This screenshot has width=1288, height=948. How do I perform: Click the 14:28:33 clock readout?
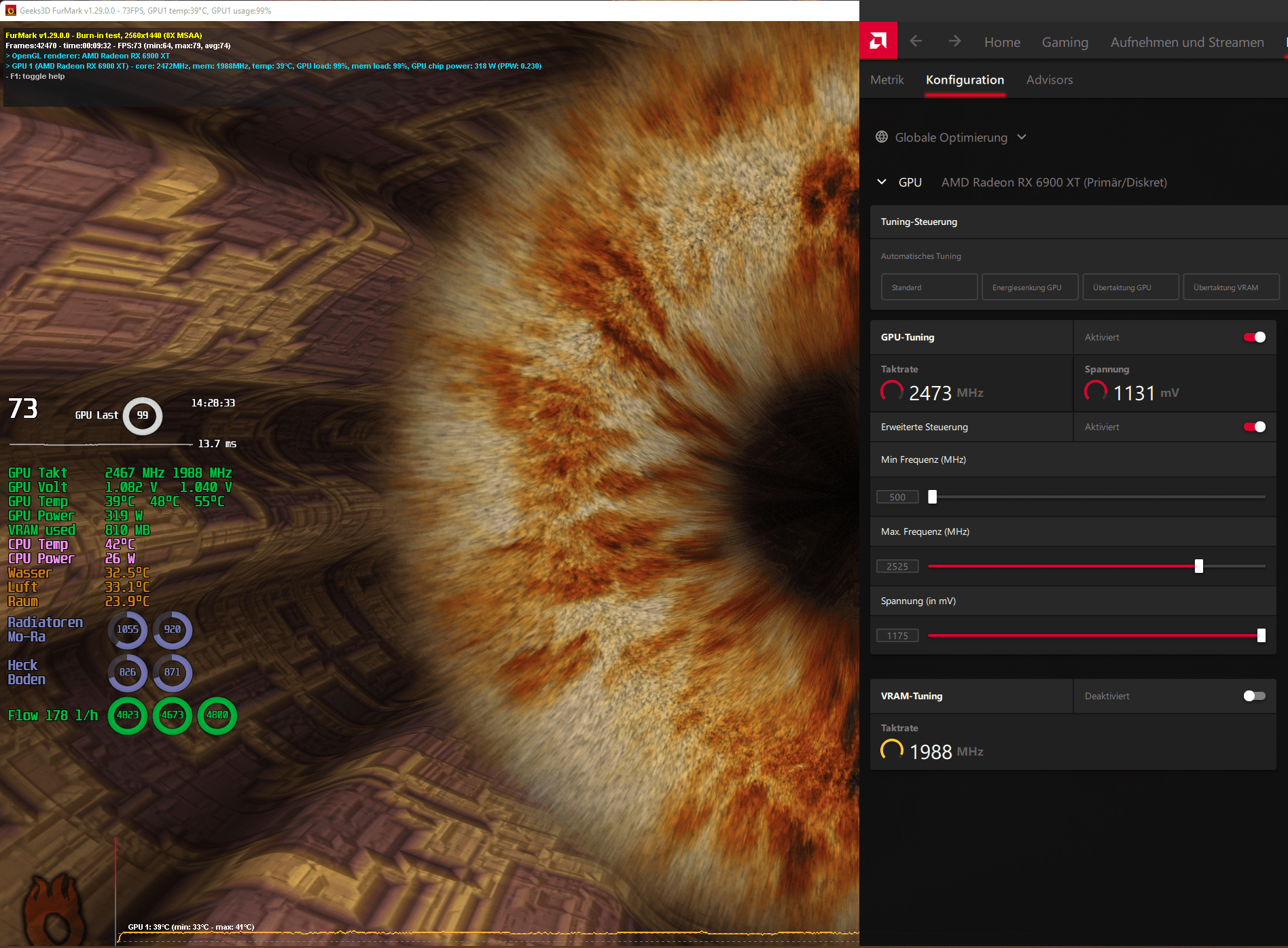click(213, 403)
